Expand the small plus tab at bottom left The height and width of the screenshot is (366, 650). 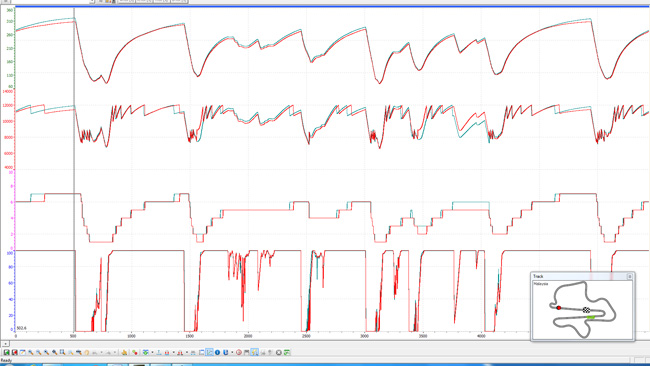tap(5, 344)
